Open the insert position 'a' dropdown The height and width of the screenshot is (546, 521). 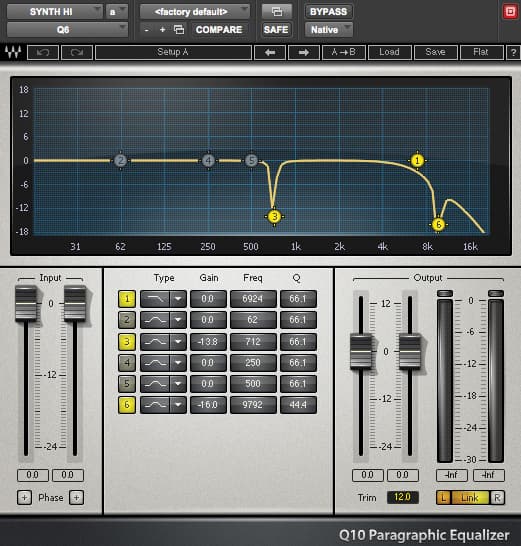(117, 12)
